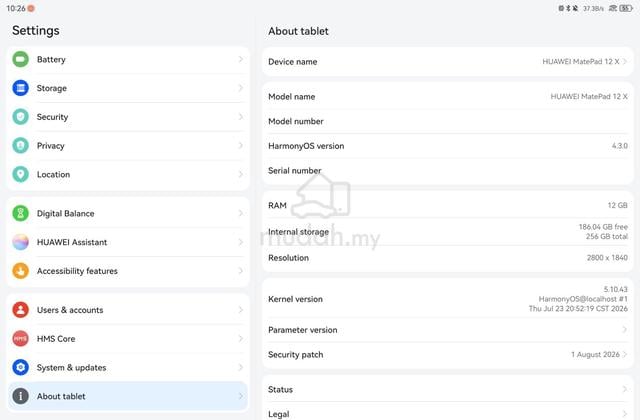This screenshot has height=420, width=640.
Task: Open Accessibility features entry
Action: (127, 271)
